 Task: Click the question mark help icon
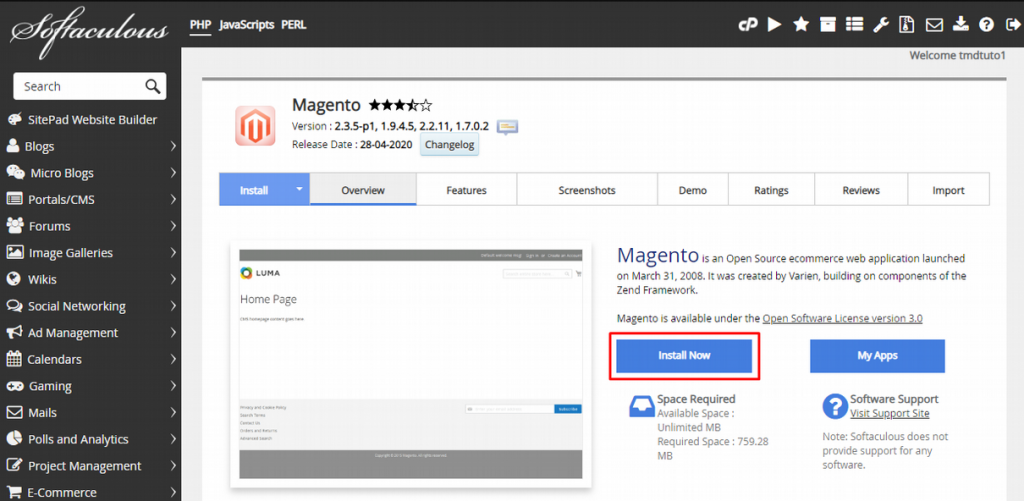[986, 25]
